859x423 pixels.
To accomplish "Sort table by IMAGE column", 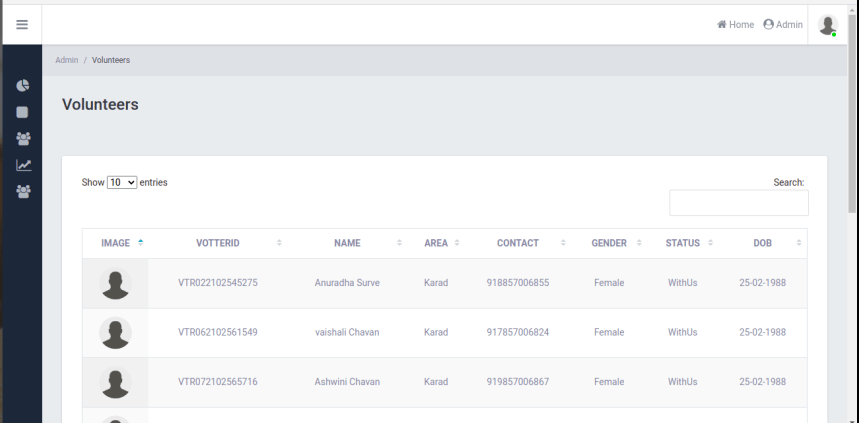I will click(116, 243).
